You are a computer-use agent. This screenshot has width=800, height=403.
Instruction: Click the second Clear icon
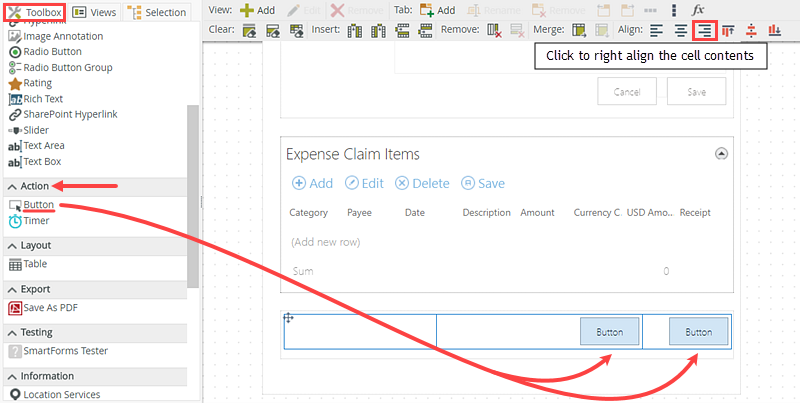tap(273, 31)
